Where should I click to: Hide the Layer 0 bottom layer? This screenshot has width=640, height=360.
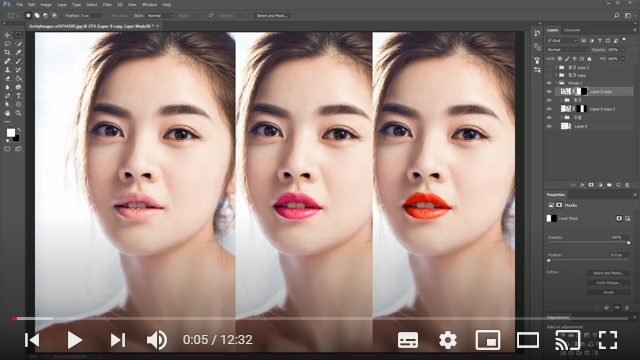(549, 127)
